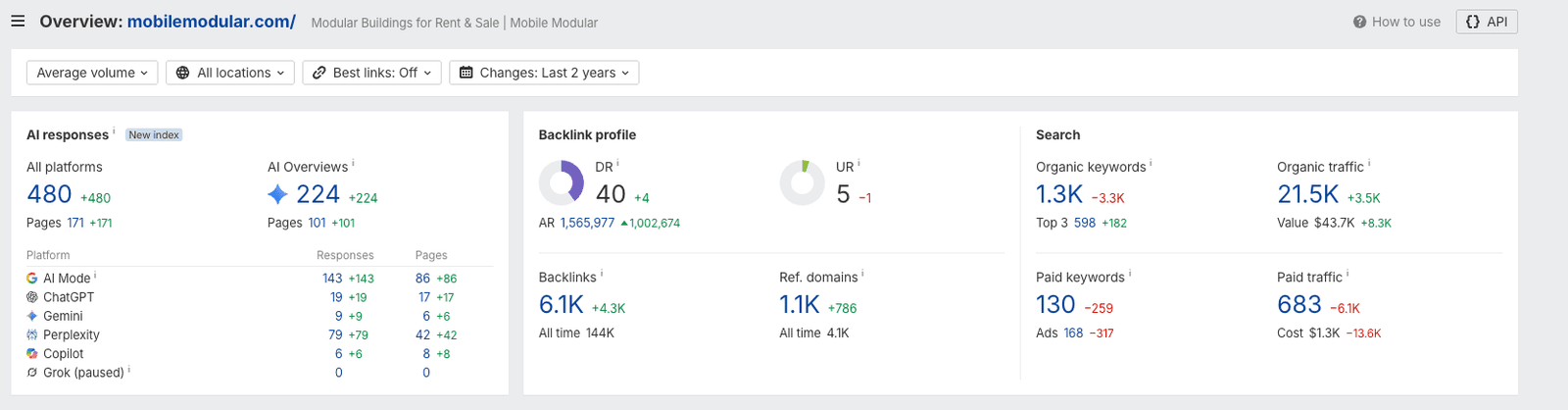Screen dimensions: 1568x410
Task: Open AR value 1,565,977
Action: click(x=588, y=223)
